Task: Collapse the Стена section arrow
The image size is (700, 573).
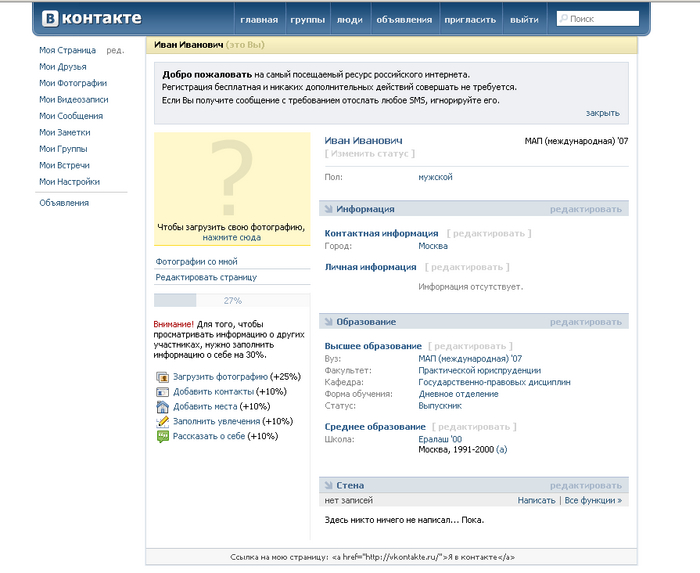Action: (x=329, y=485)
